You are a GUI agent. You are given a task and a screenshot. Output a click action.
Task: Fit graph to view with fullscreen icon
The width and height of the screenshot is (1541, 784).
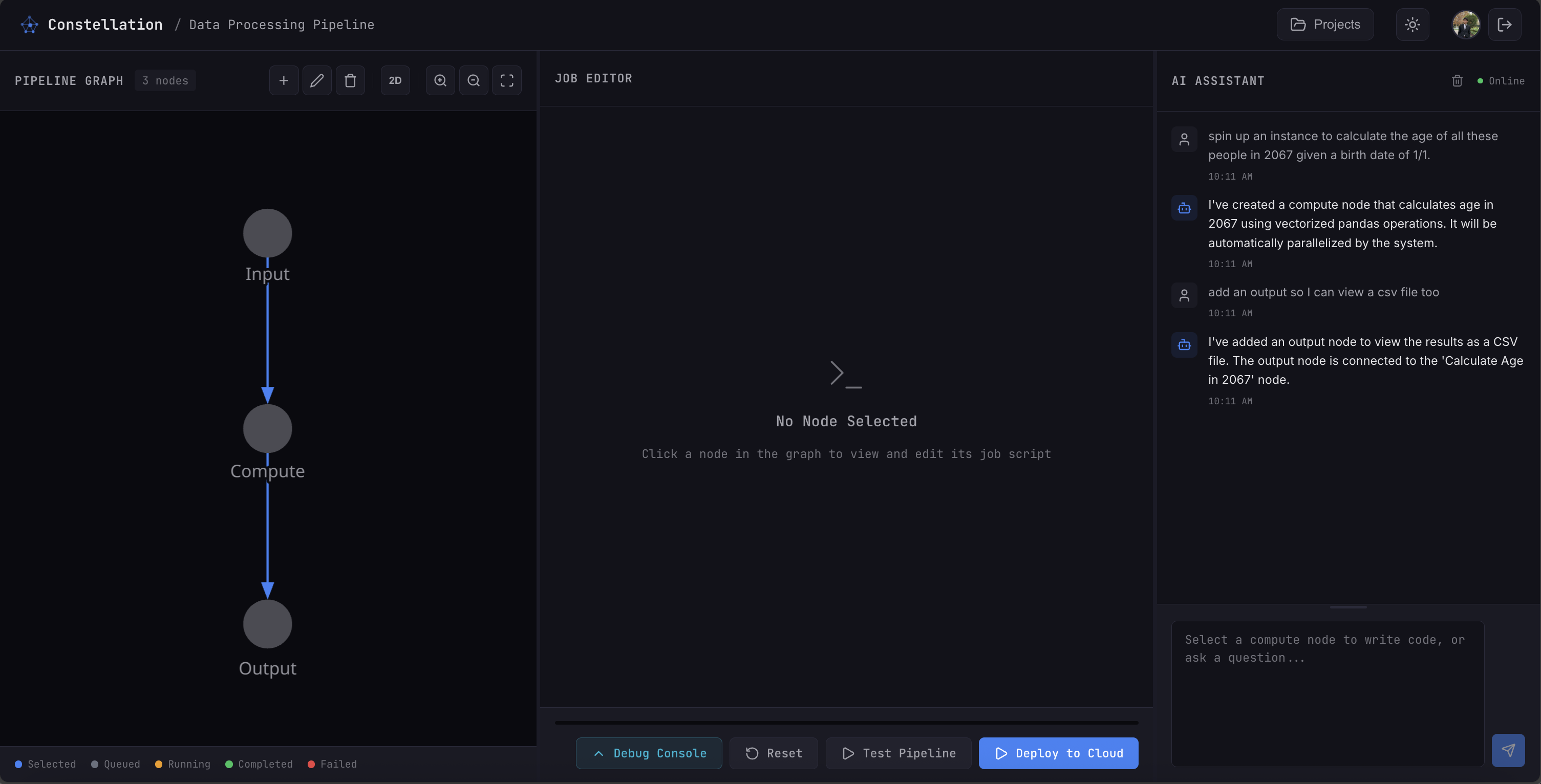pyautogui.click(x=507, y=81)
